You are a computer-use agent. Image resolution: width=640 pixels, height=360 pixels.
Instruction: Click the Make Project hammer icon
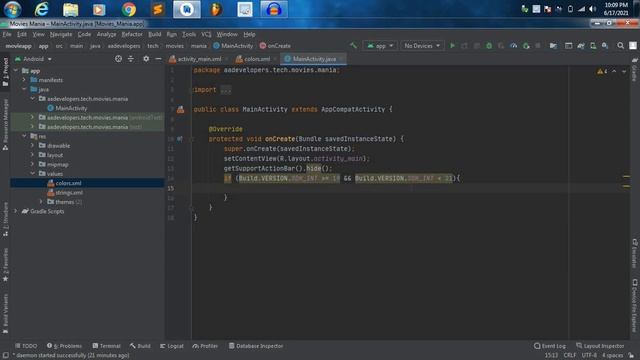coord(353,46)
